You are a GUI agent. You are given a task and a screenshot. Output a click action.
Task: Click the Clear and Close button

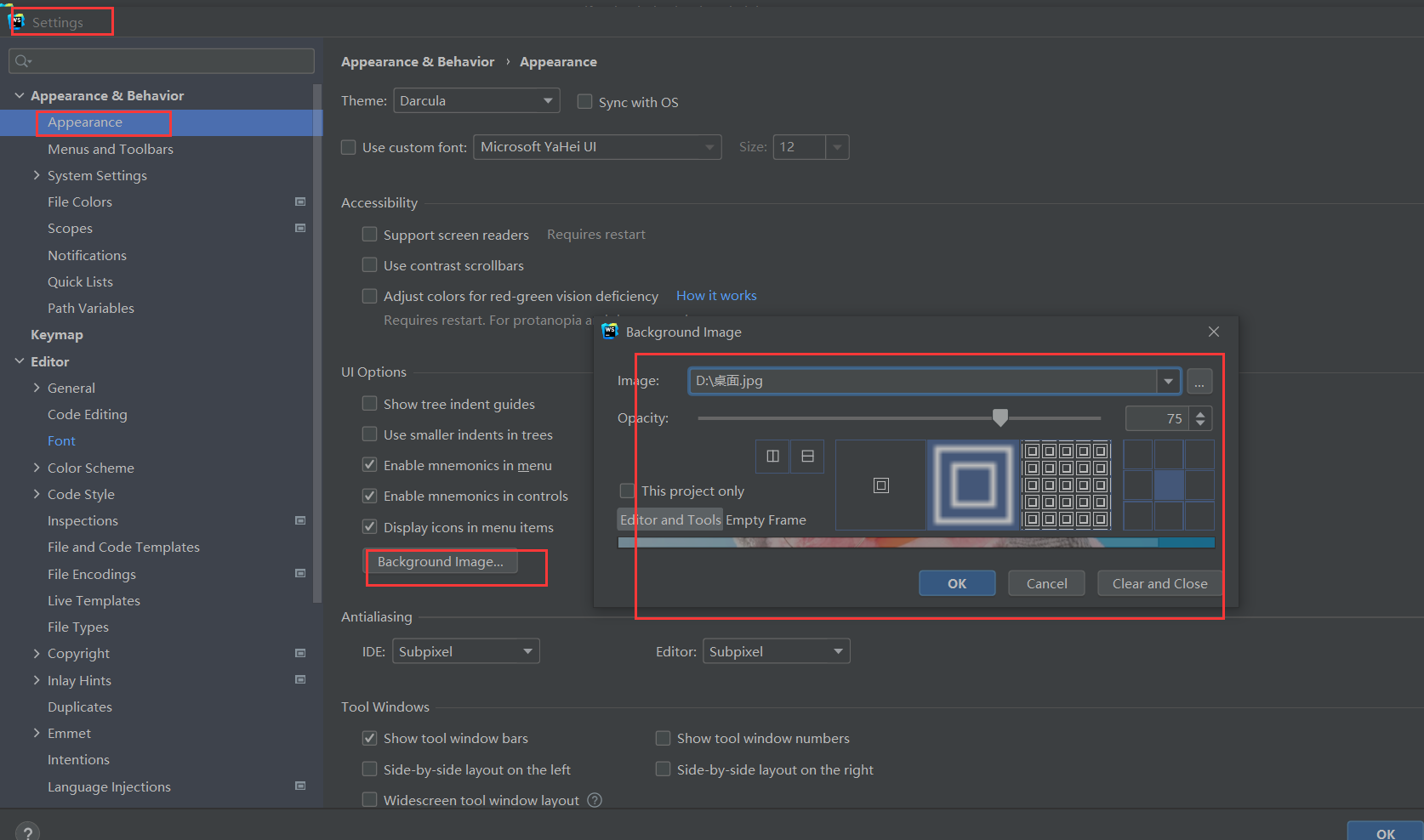pyautogui.click(x=1159, y=583)
